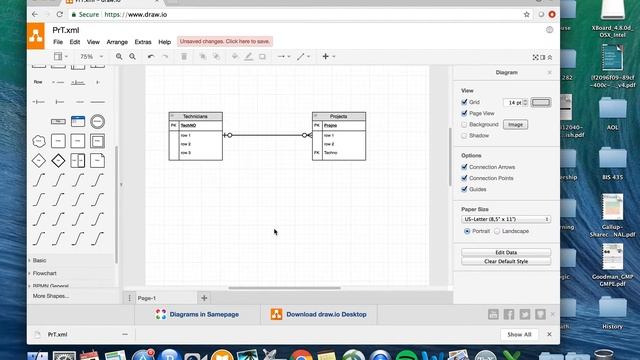This screenshot has width=640, height=360.
Task: Click the grid size stepper arrows
Action: coord(525,102)
